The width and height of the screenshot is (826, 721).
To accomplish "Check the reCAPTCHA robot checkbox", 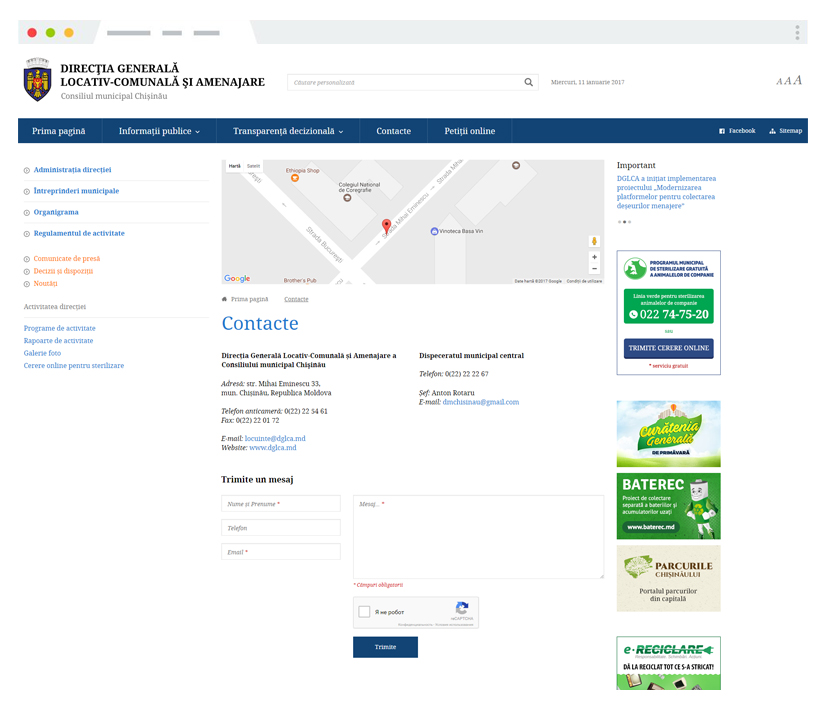I will [x=364, y=611].
